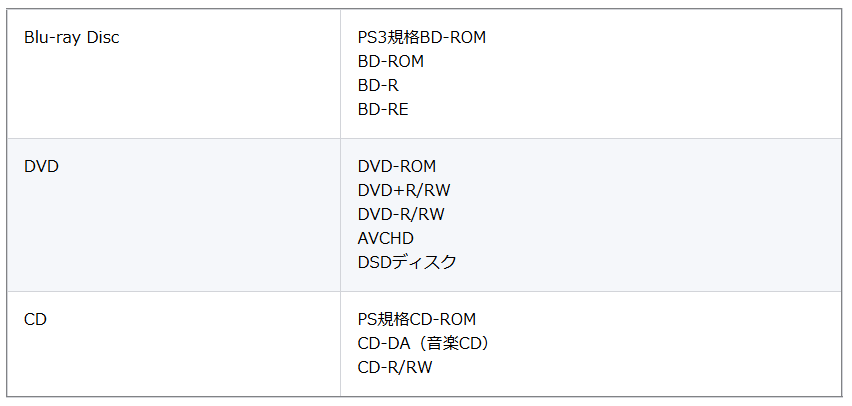Click the BD-RE format entry

click(382, 109)
